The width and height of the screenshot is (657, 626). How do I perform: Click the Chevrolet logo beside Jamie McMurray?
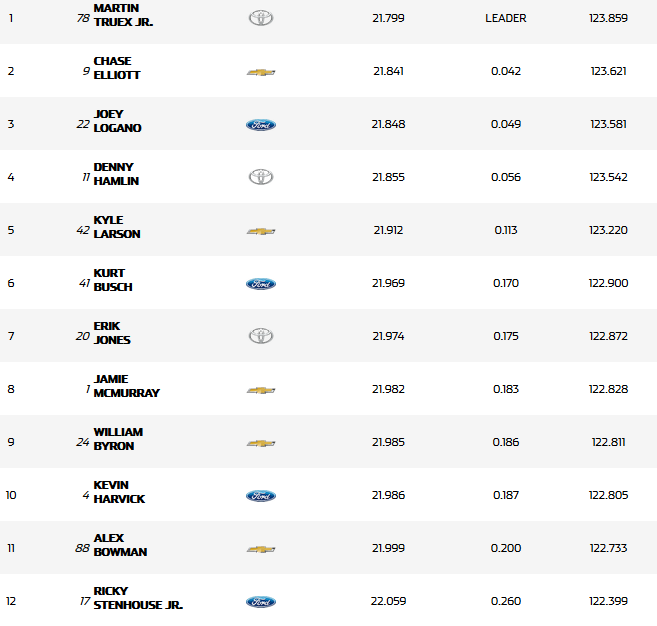[260, 390]
